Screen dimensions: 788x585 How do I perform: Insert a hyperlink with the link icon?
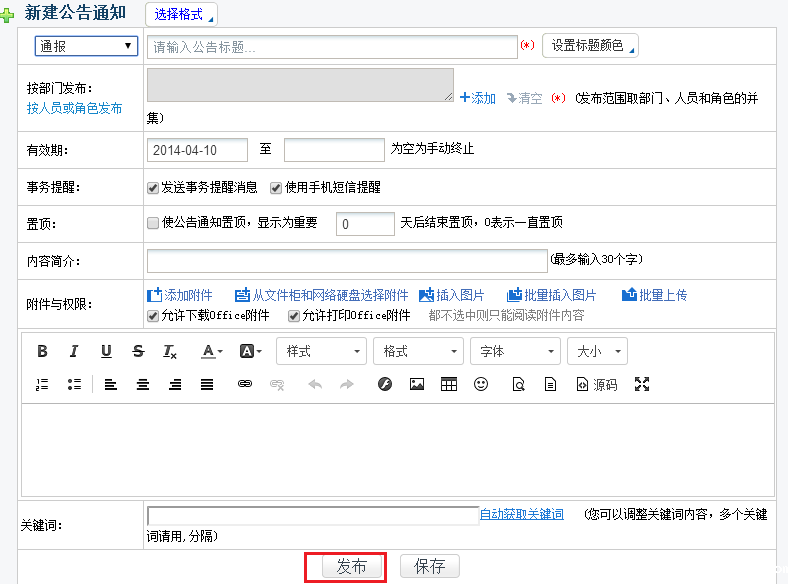coord(245,384)
